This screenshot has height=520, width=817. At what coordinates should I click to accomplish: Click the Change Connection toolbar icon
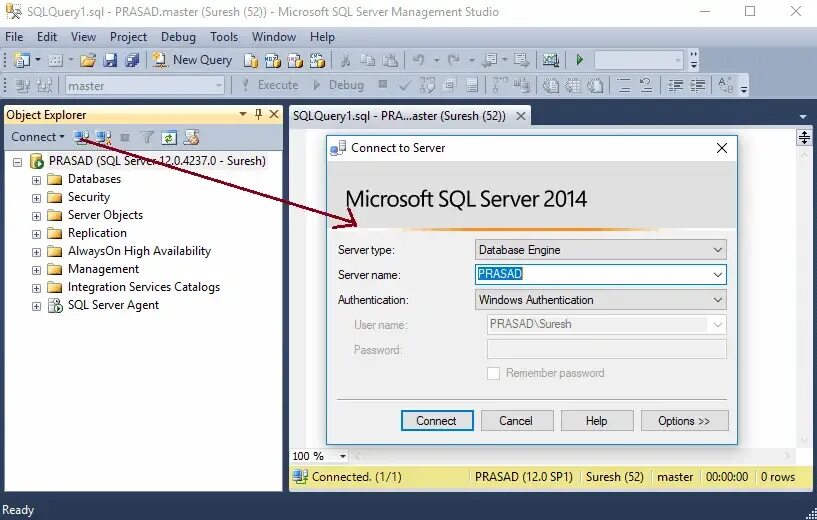tap(44, 85)
